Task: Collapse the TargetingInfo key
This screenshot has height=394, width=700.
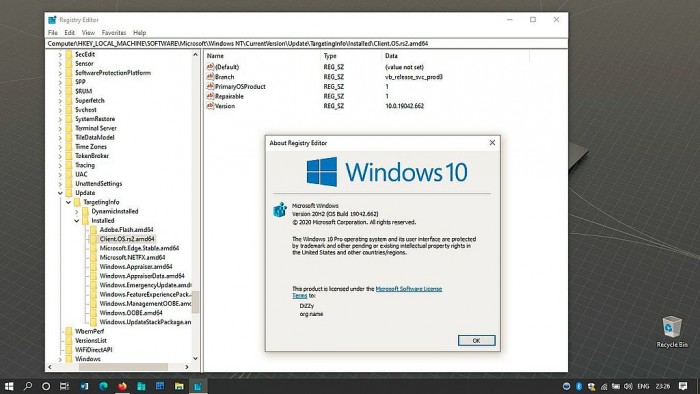Action: coord(68,202)
